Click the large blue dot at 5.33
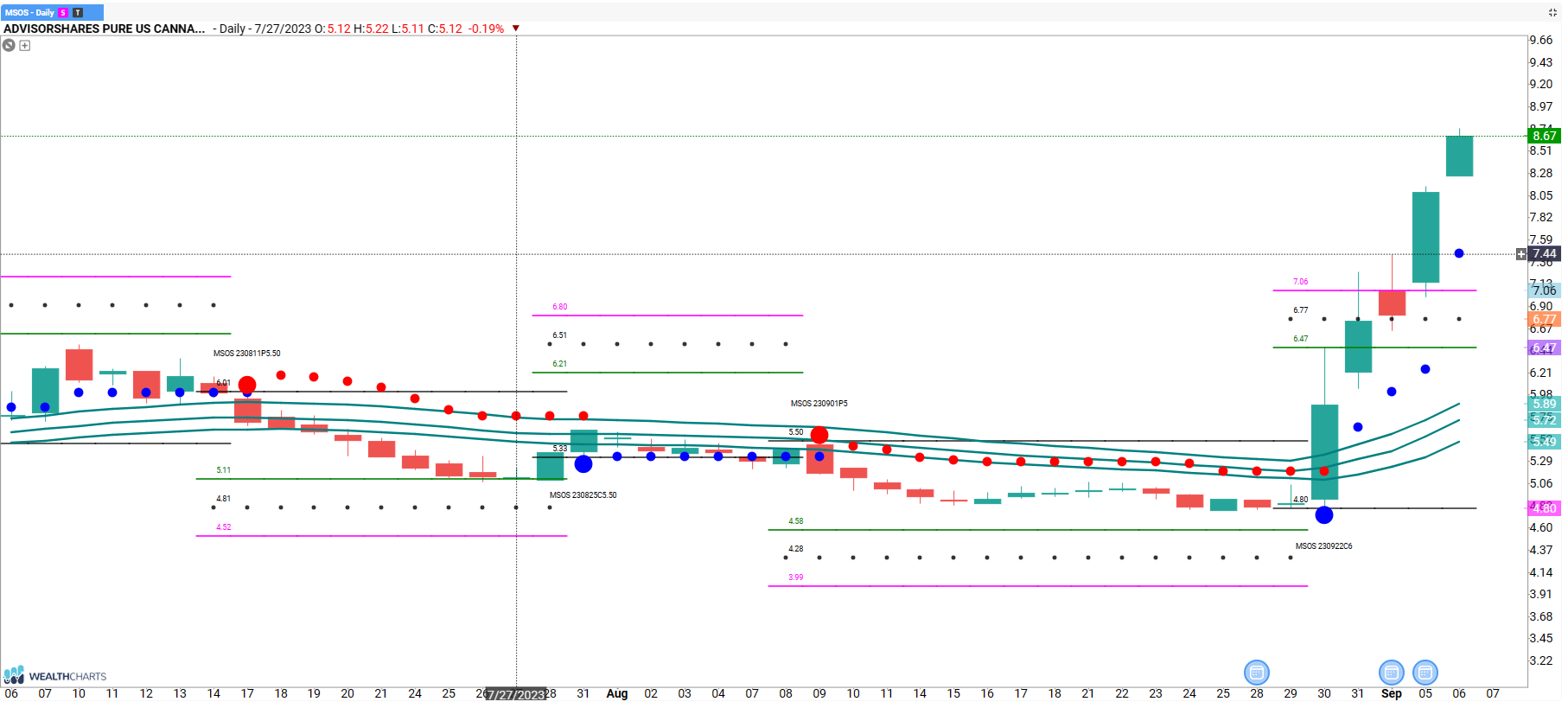 click(x=583, y=464)
